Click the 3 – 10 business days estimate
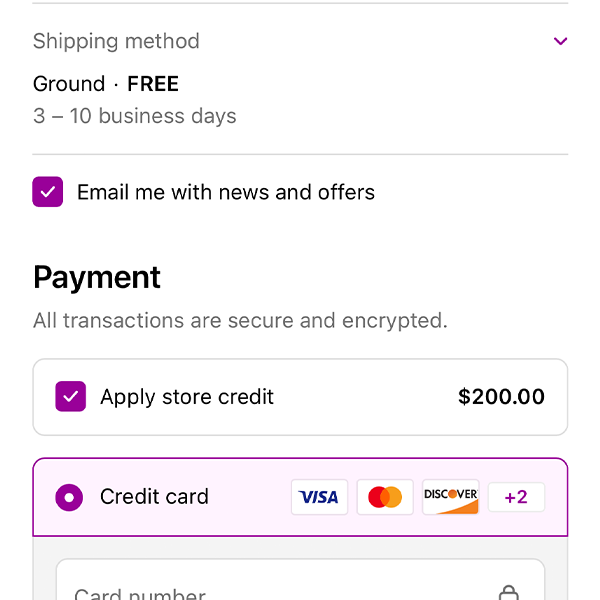Image resolution: width=600 pixels, height=600 pixels. pos(135,116)
